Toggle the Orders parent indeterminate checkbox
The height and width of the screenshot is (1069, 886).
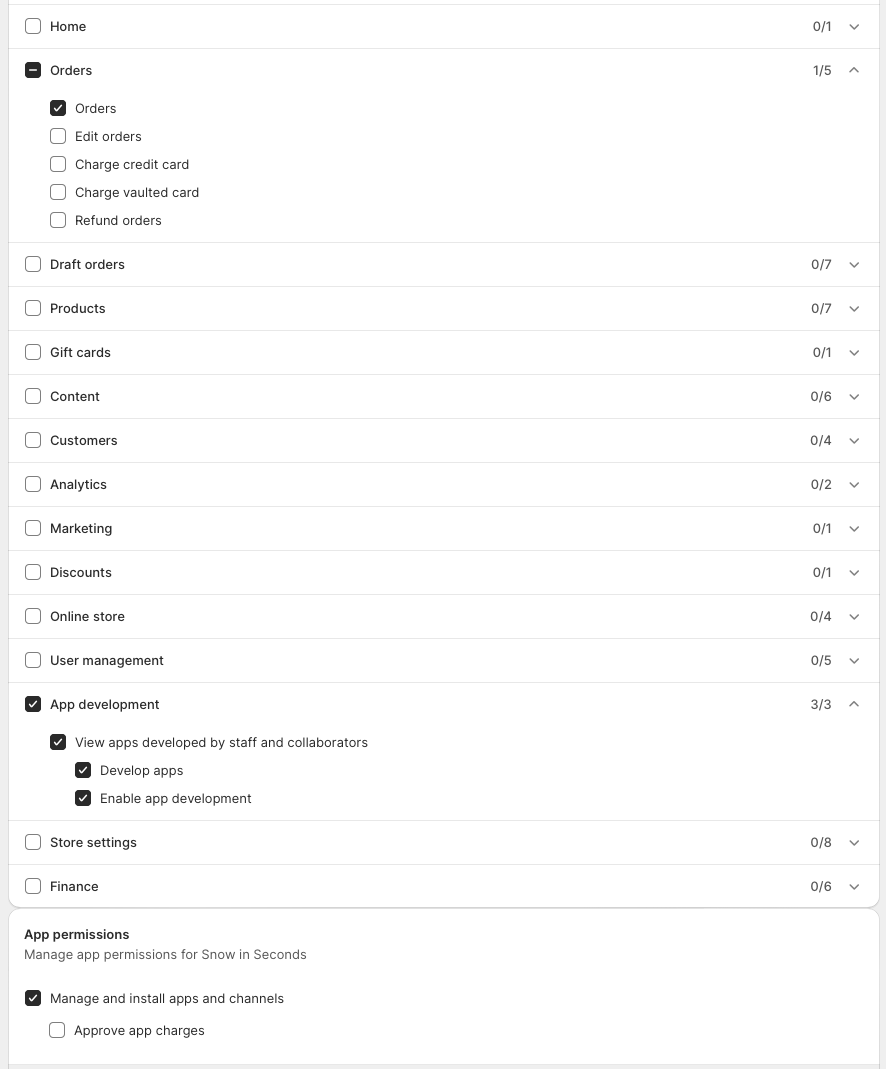(x=33, y=70)
